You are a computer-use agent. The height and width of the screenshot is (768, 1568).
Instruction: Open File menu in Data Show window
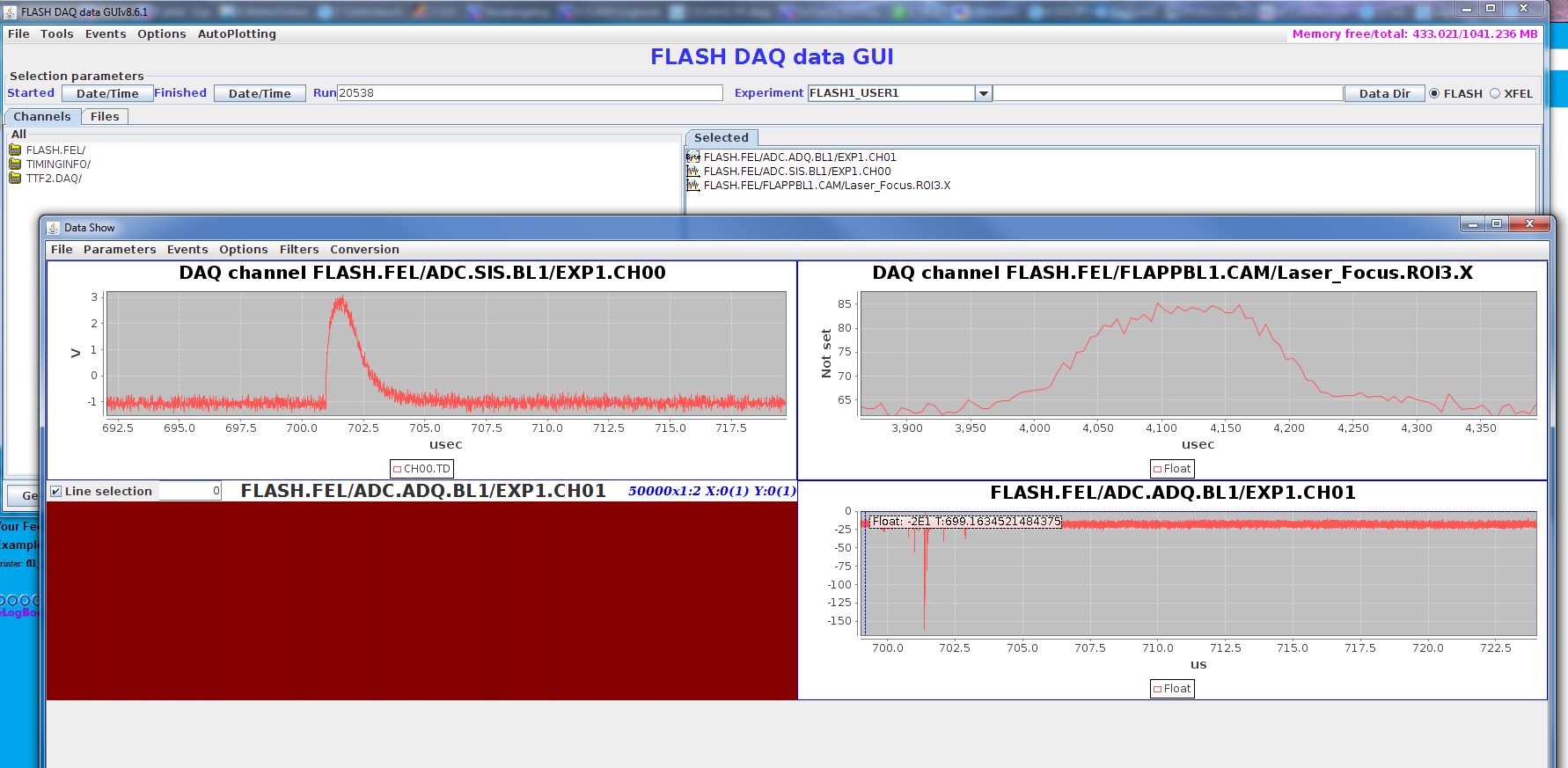62,250
